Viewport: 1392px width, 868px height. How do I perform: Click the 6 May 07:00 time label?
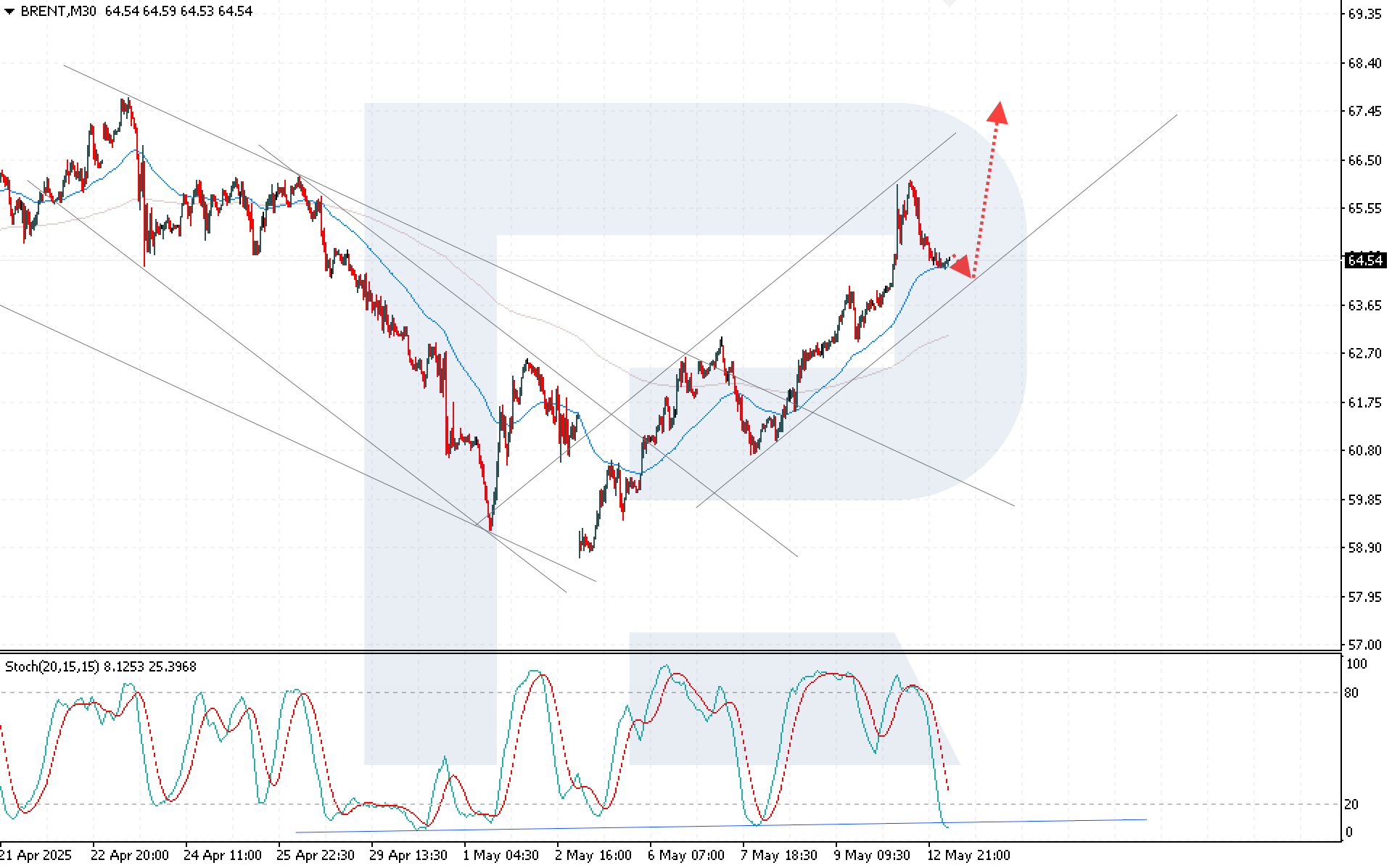click(685, 855)
